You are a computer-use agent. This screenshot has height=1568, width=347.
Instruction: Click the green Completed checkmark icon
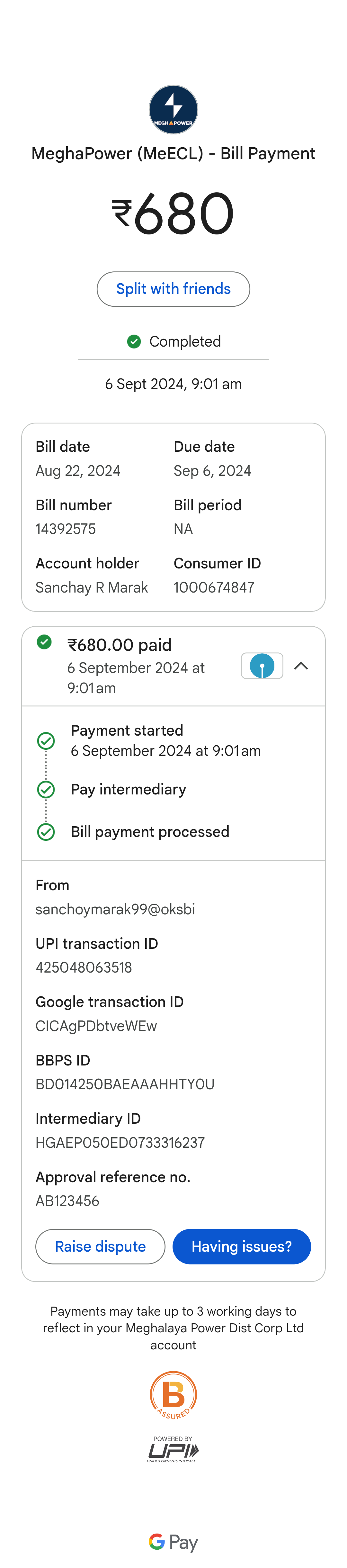134,341
